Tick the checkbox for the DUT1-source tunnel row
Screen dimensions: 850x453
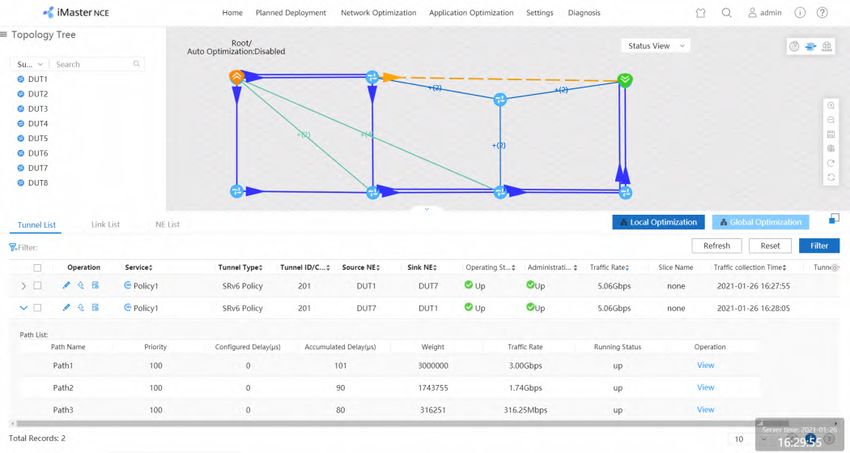click(37, 285)
